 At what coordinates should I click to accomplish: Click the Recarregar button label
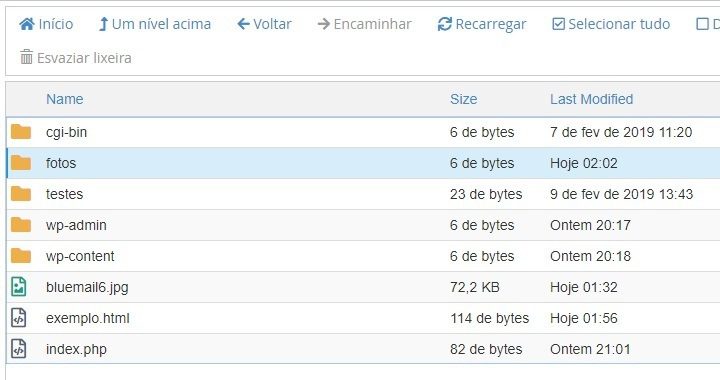pyautogui.click(x=490, y=24)
